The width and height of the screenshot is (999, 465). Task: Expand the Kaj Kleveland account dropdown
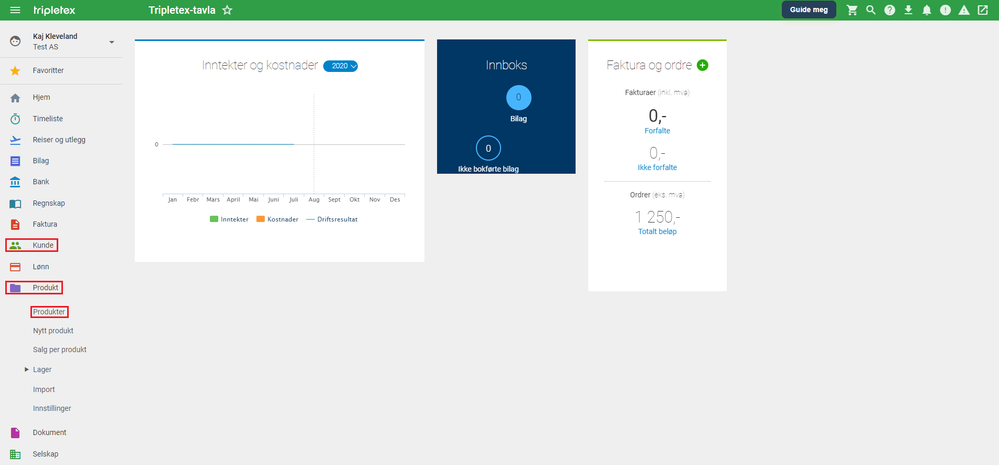pos(111,42)
